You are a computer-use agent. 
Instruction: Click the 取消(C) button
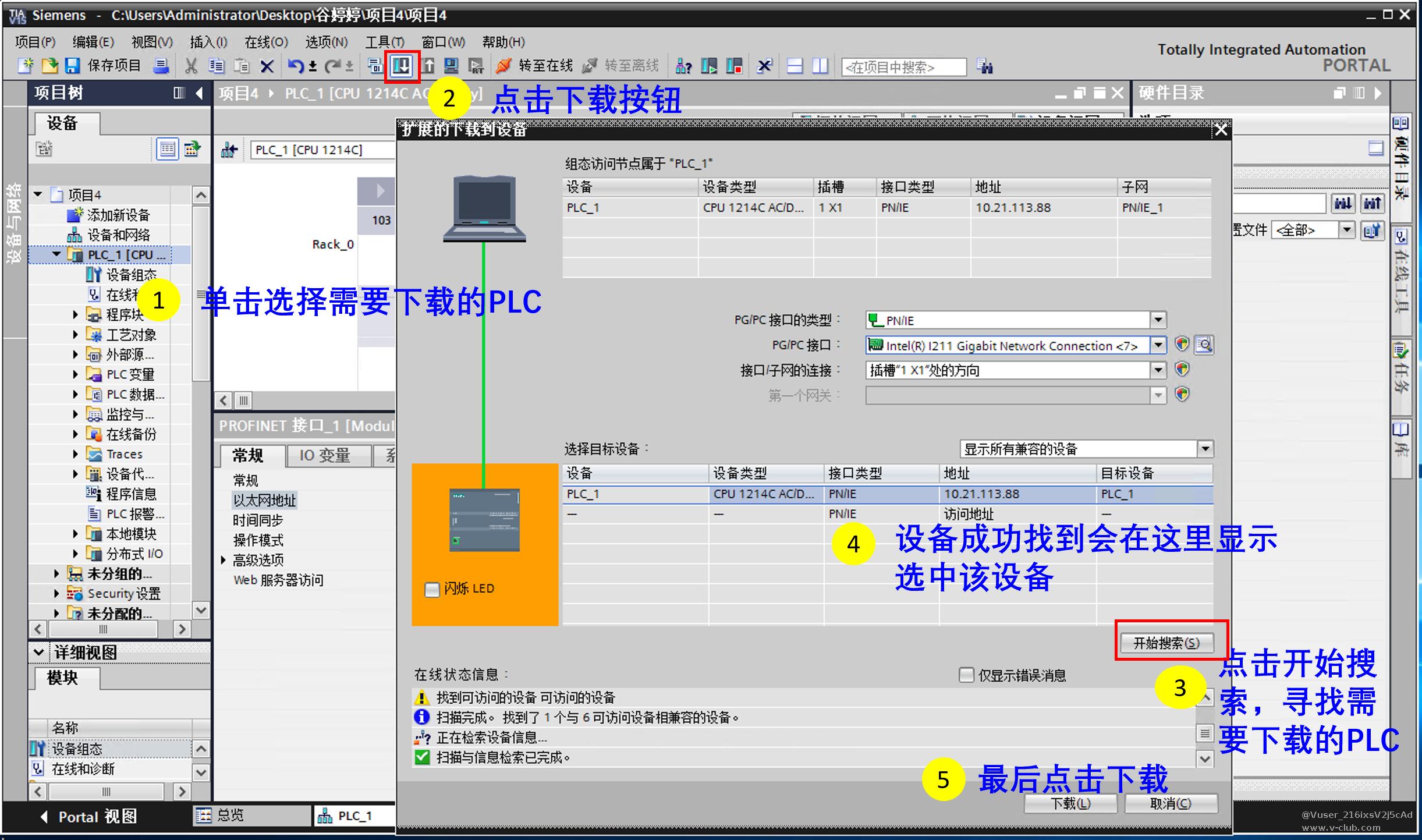point(1171,803)
